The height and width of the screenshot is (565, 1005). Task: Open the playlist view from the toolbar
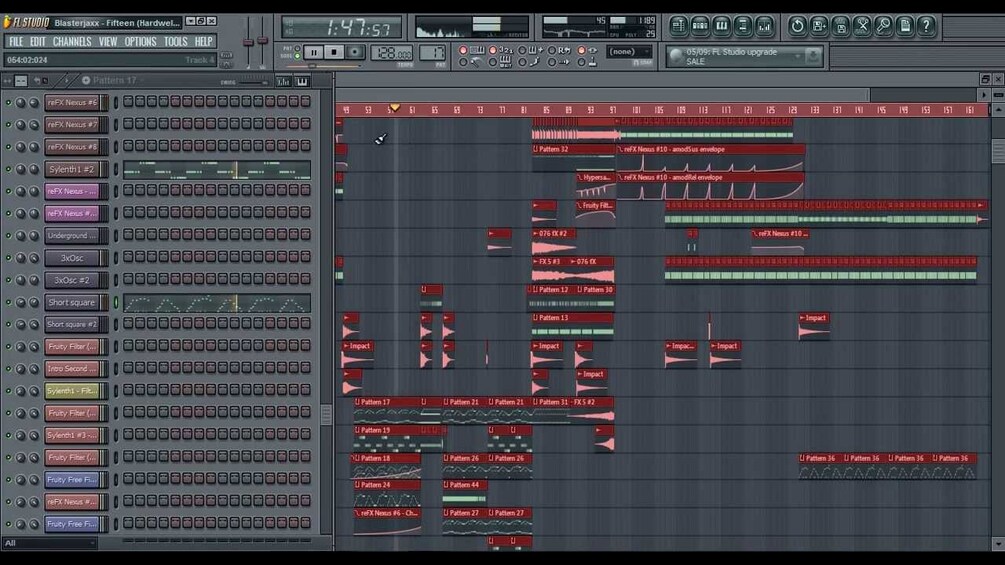pyautogui.click(x=678, y=26)
